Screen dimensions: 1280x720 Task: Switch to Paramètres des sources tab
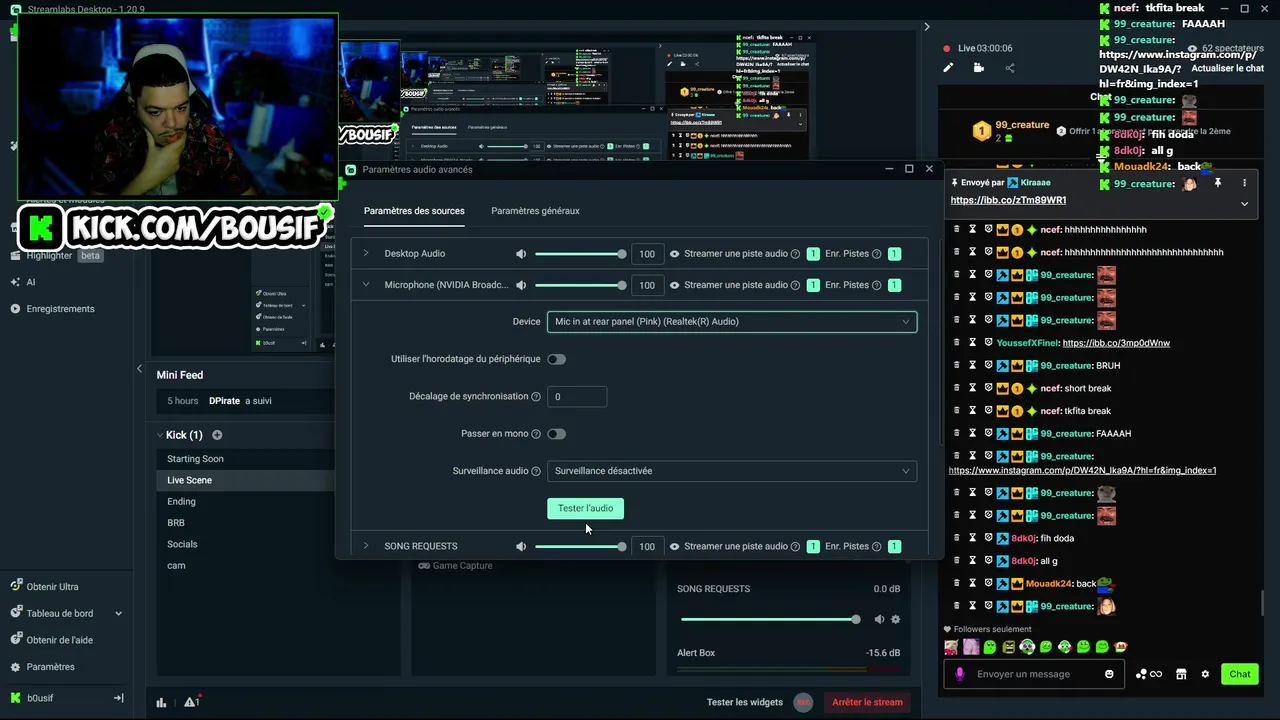tap(414, 211)
